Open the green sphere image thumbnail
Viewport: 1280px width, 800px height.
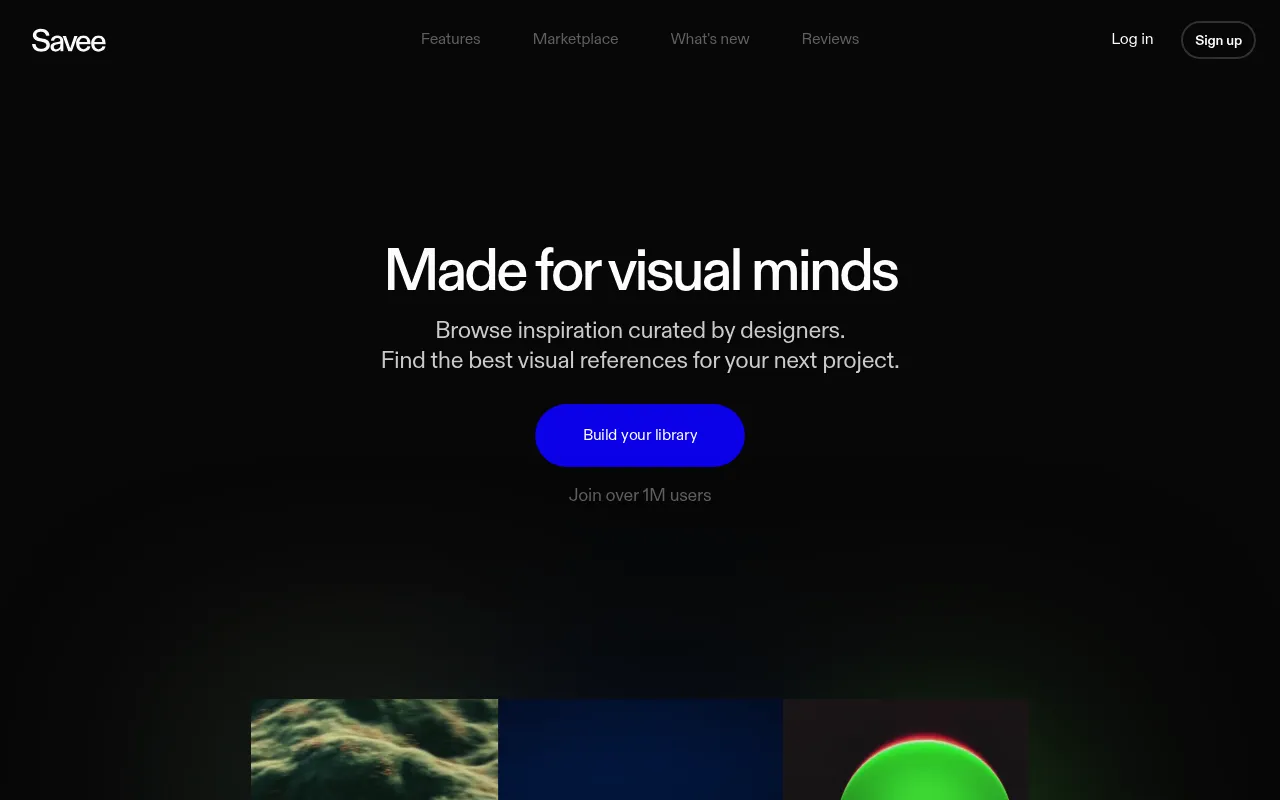point(906,749)
